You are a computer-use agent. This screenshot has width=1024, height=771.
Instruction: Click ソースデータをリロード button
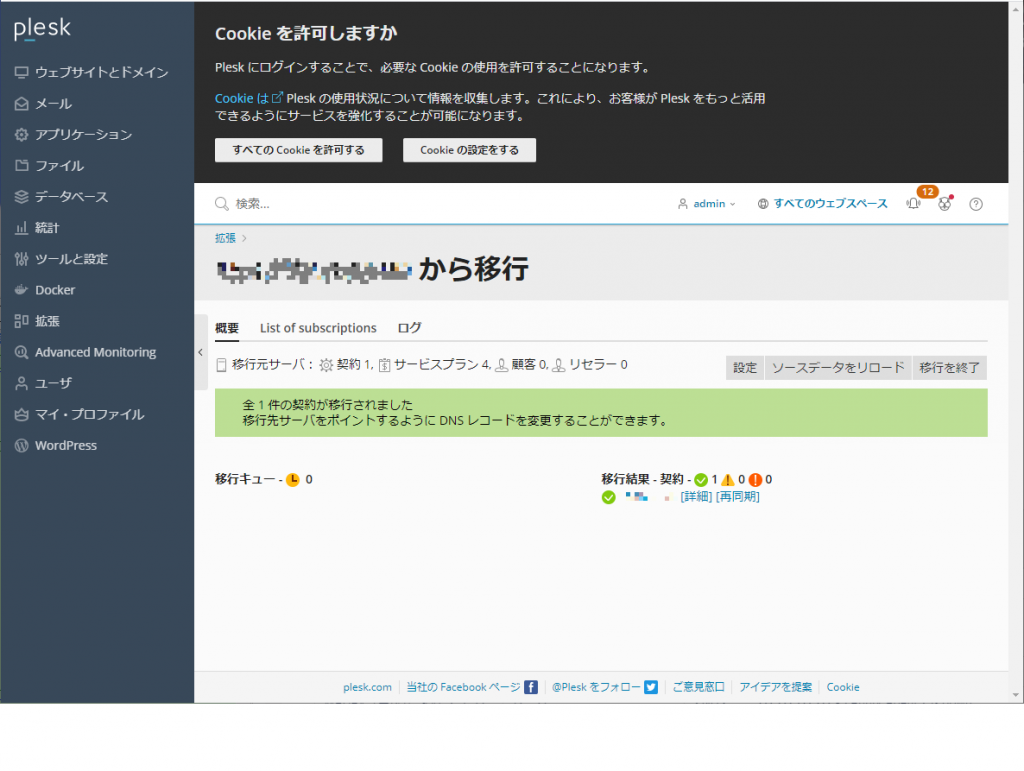[x=838, y=368]
